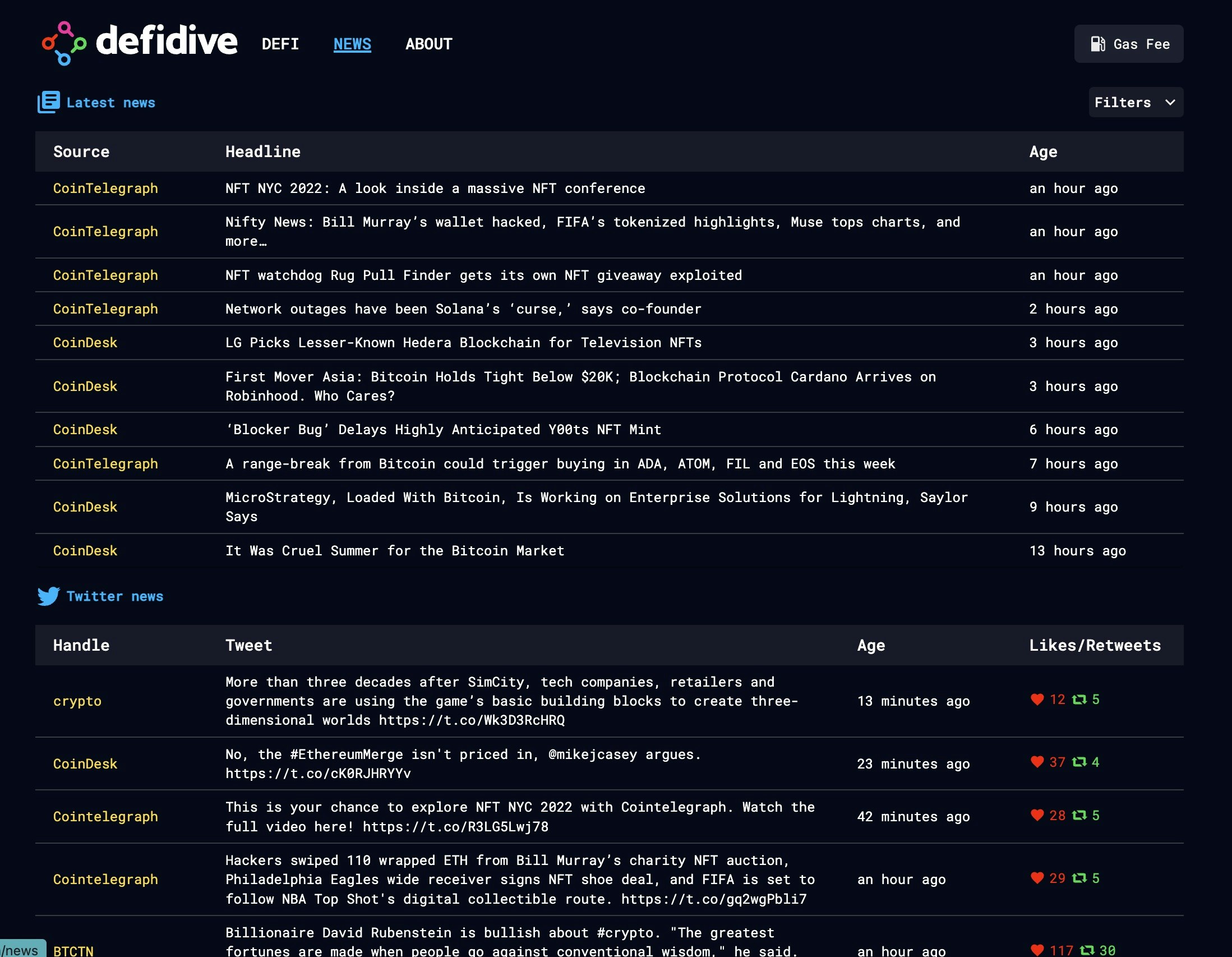Viewport: 1232px width, 957px height.
Task: Open the 'NFT NYC 2022: A look inside' headline
Action: [435, 188]
